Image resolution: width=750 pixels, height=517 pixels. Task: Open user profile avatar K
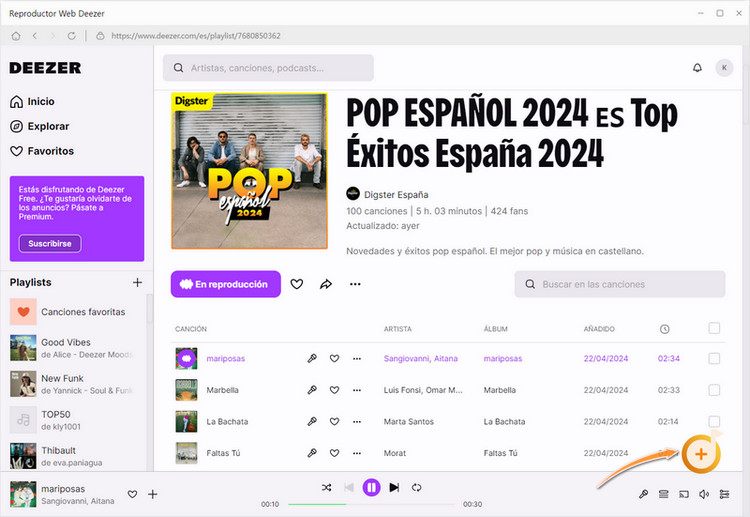tap(724, 68)
